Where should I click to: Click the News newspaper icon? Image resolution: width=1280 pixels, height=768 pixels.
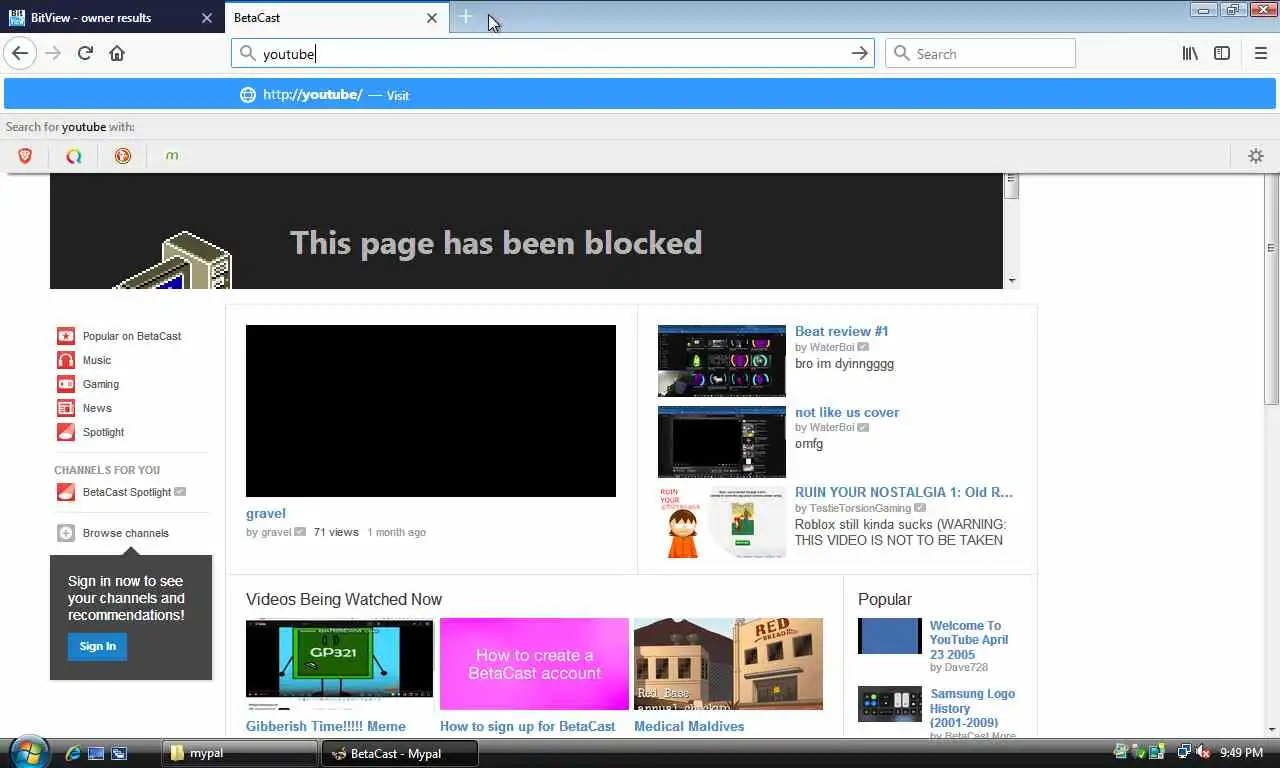pos(66,408)
